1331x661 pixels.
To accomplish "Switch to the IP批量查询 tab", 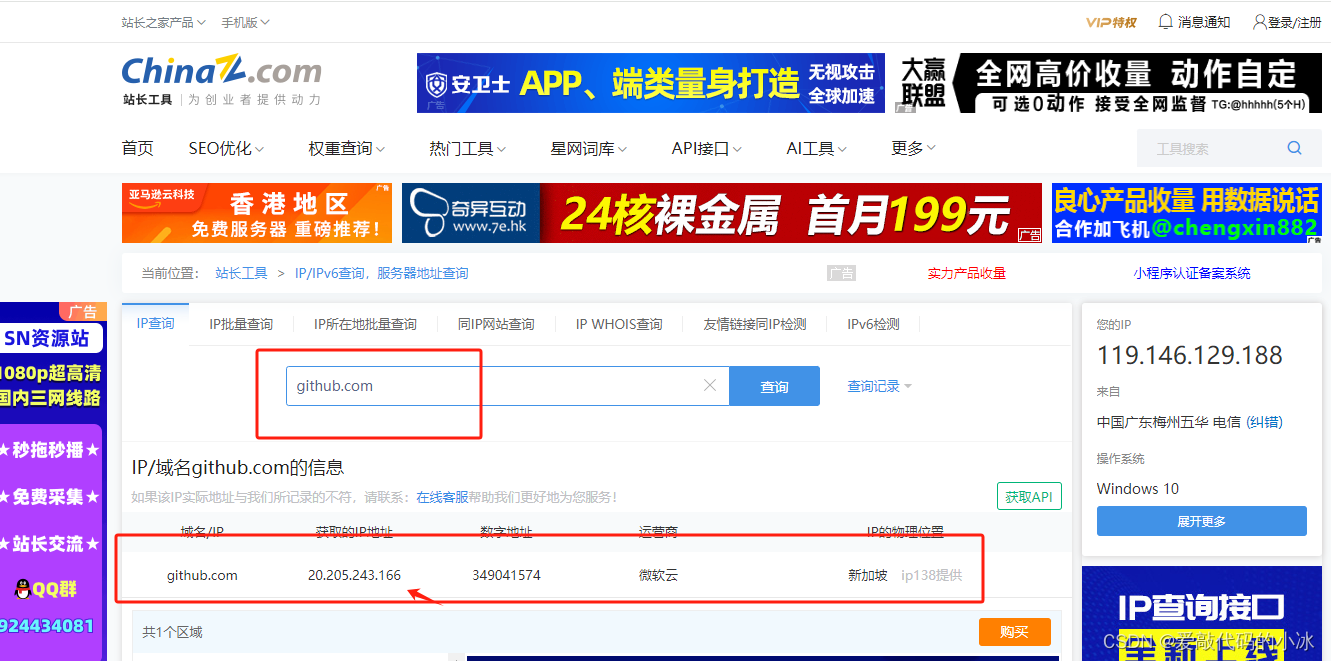I will [x=241, y=324].
